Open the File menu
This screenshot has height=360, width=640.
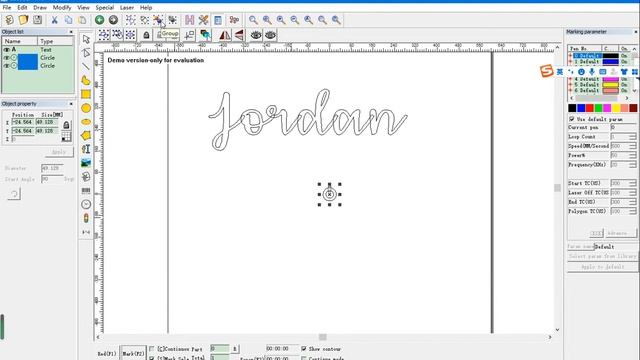(7, 7)
